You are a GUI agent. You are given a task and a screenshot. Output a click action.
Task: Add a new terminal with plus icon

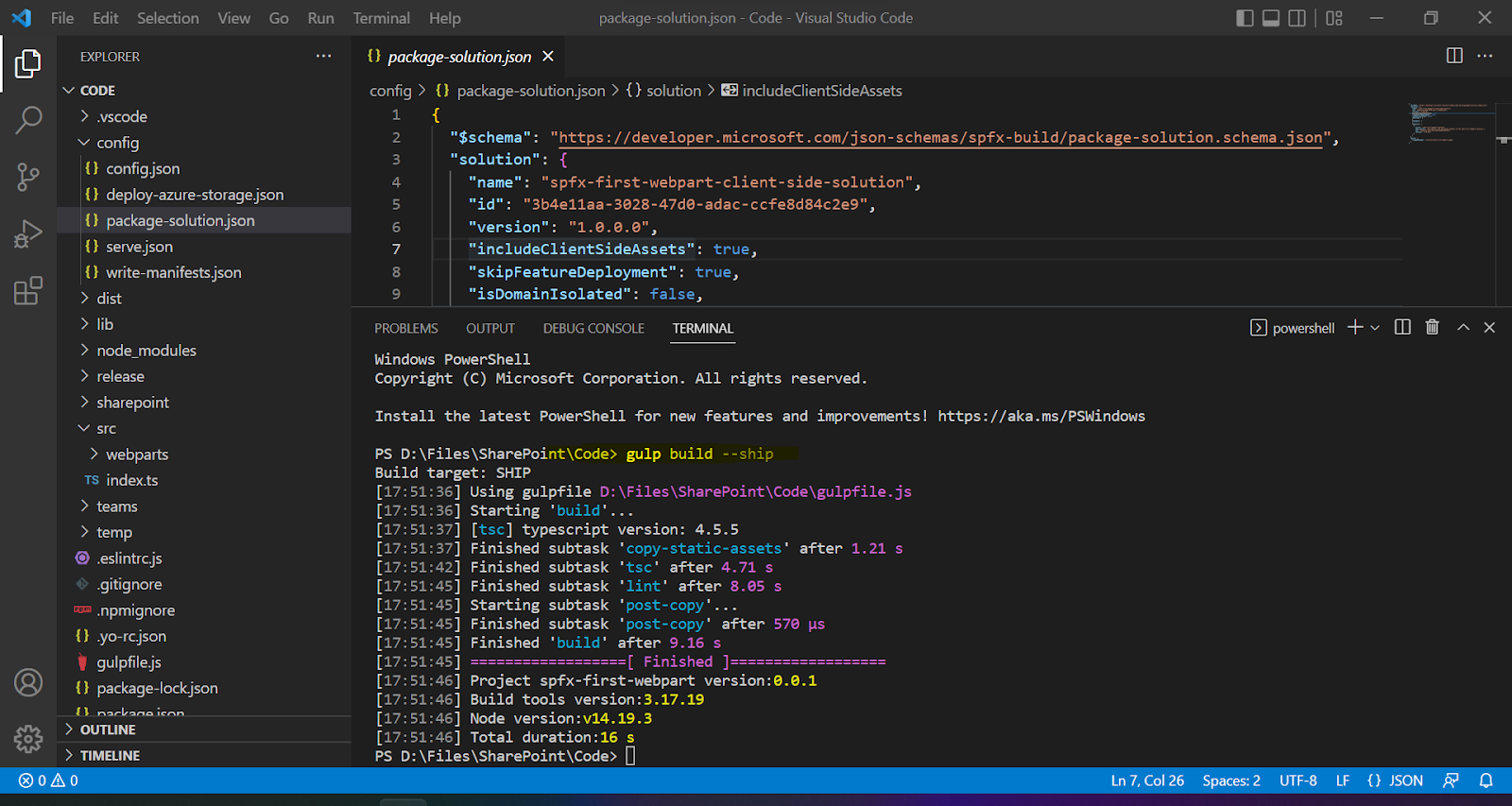pyautogui.click(x=1355, y=327)
